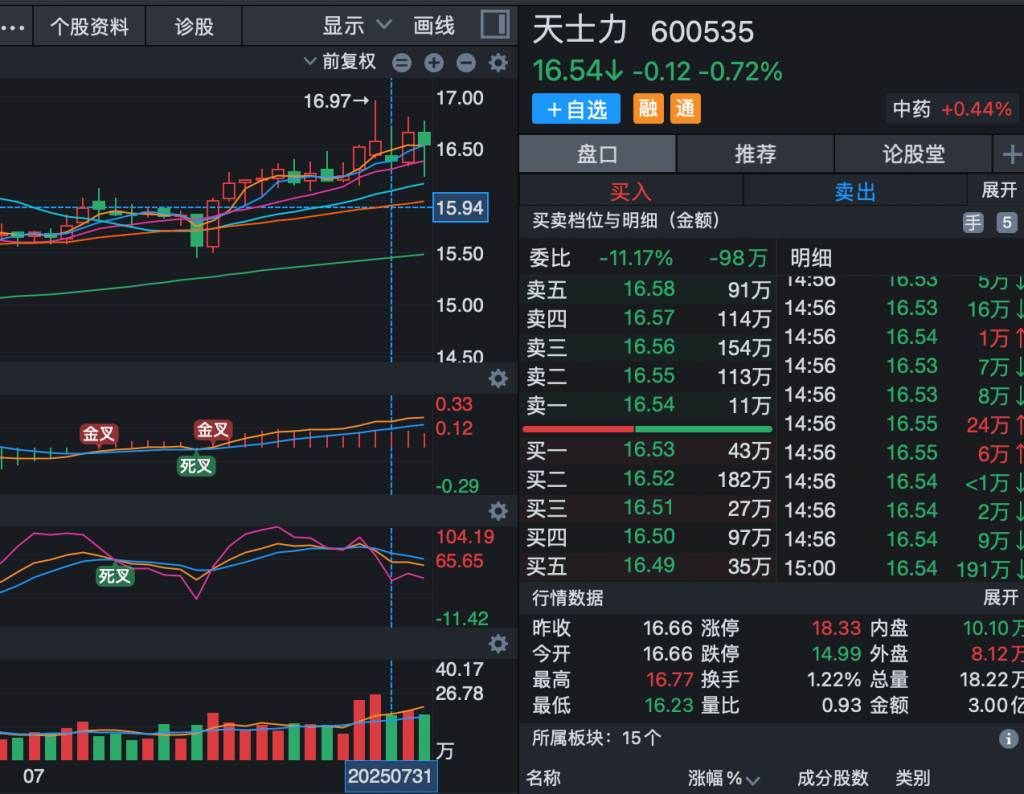Open the 画线 drawing tools
Image resolution: width=1024 pixels, height=794 pixels.
tap(434, 26)
